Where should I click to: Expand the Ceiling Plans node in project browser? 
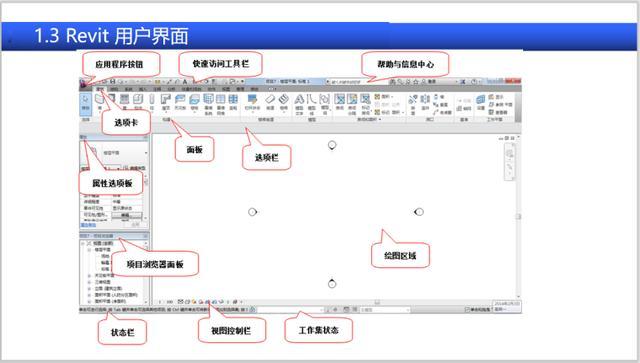[89, 276]
